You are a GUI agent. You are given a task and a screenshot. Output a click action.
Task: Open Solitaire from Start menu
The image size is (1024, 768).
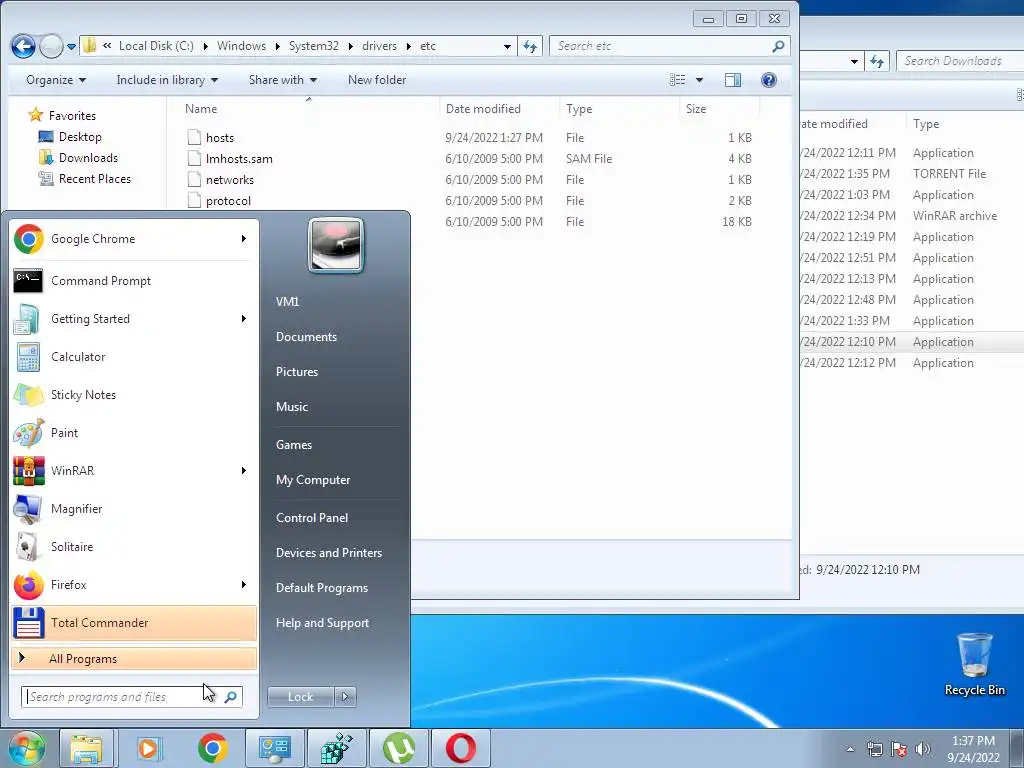pyautogui.click(x=134, y=547)
